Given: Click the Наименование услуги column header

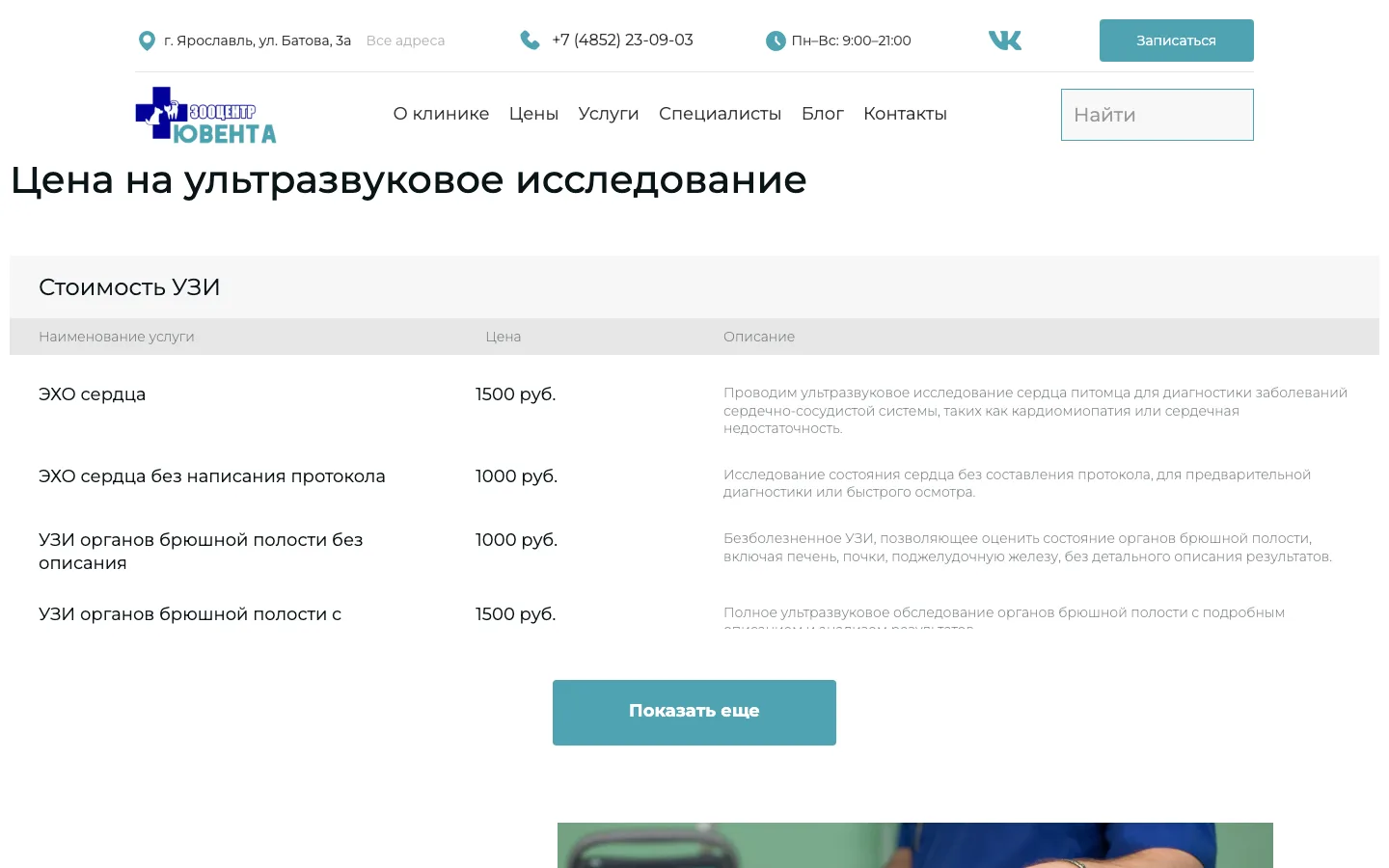Looking at the screenshot, I should [x=117, y=337].
